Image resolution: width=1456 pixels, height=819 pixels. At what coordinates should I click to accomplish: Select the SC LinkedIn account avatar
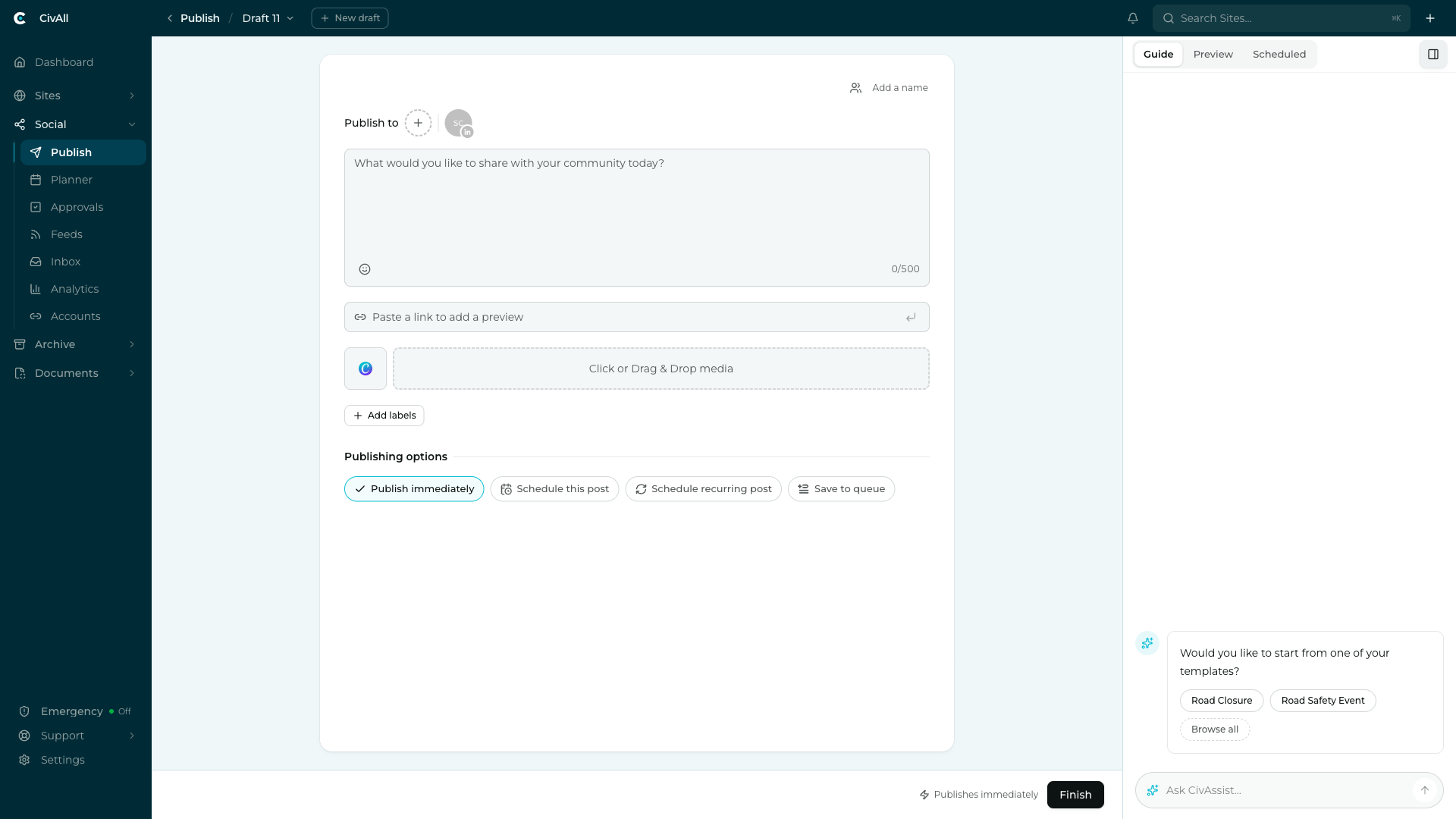coord(459,123)
